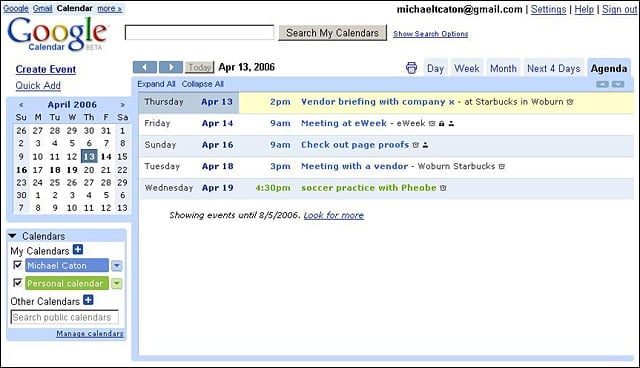Click Search public calendars field
640x368 pixels.
(x=64, y=317)
